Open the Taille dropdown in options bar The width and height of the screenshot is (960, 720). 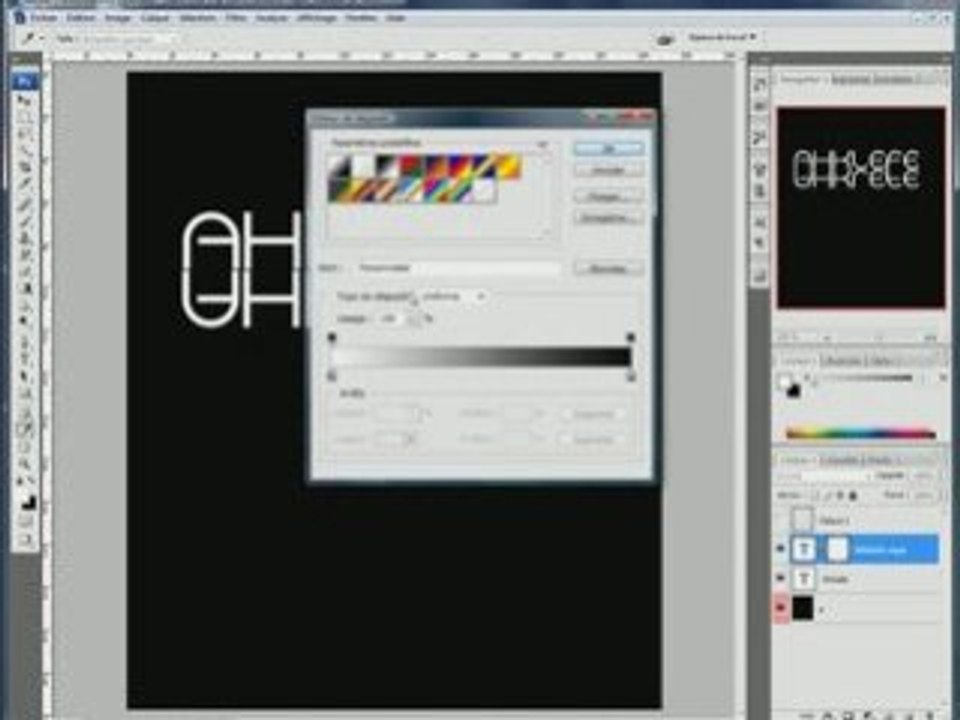[129, 39]
